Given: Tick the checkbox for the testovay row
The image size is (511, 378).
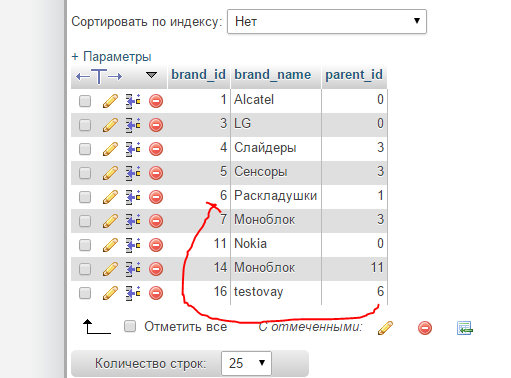Looking at the screenshot, I should coord(85,293).
